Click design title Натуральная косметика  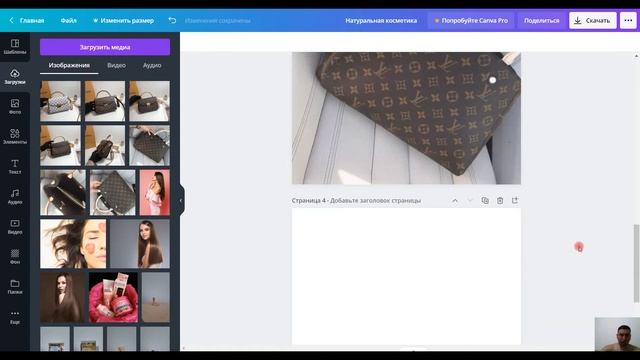(x=381, y=20)
